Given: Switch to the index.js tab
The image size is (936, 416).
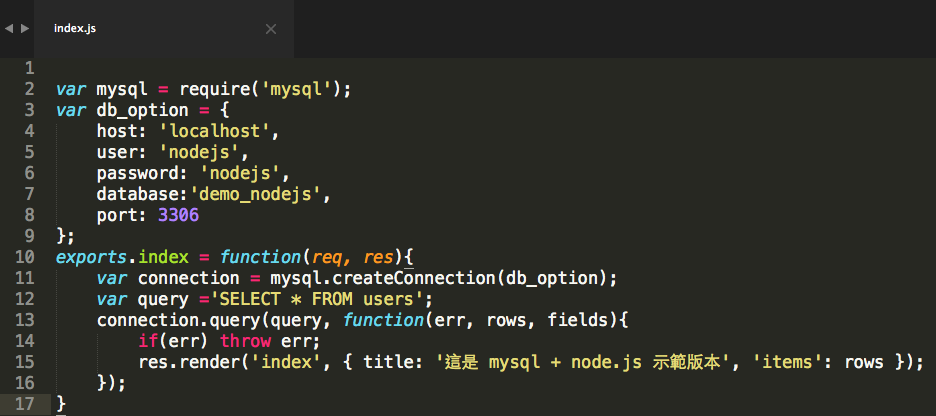Looking at the screenshot, I should 75,29.
